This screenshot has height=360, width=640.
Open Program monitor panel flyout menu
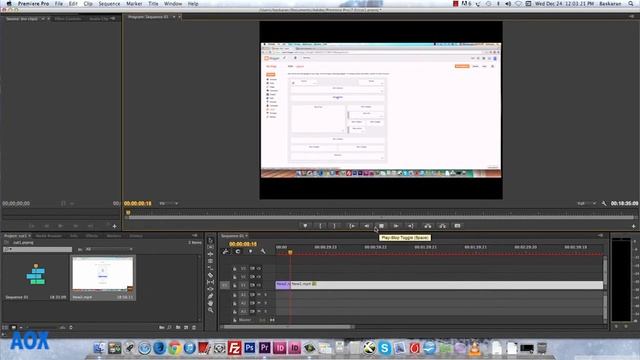pyautogui.click(x=632, y=17)
